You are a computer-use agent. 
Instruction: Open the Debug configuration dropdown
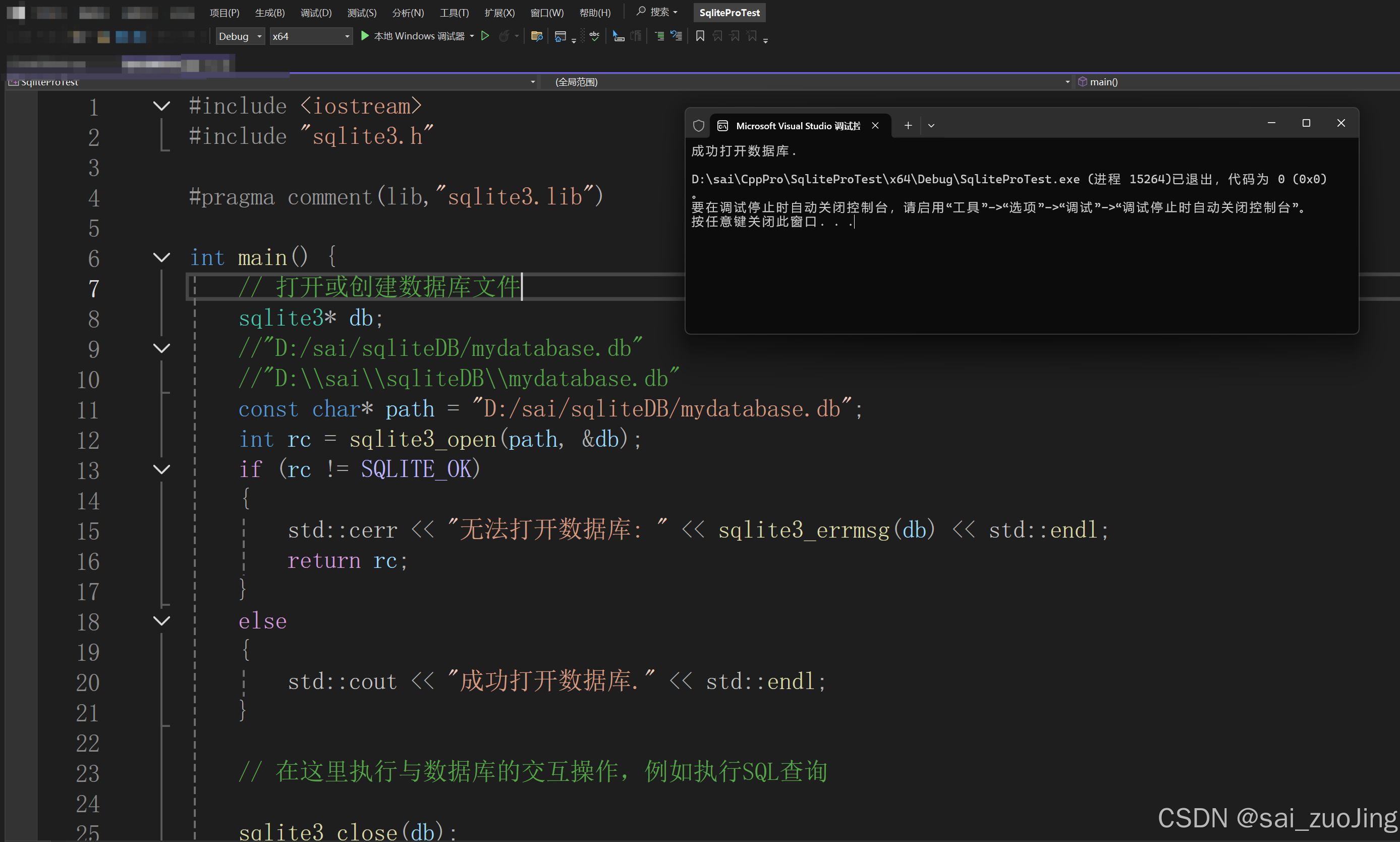tap(241, 36)
